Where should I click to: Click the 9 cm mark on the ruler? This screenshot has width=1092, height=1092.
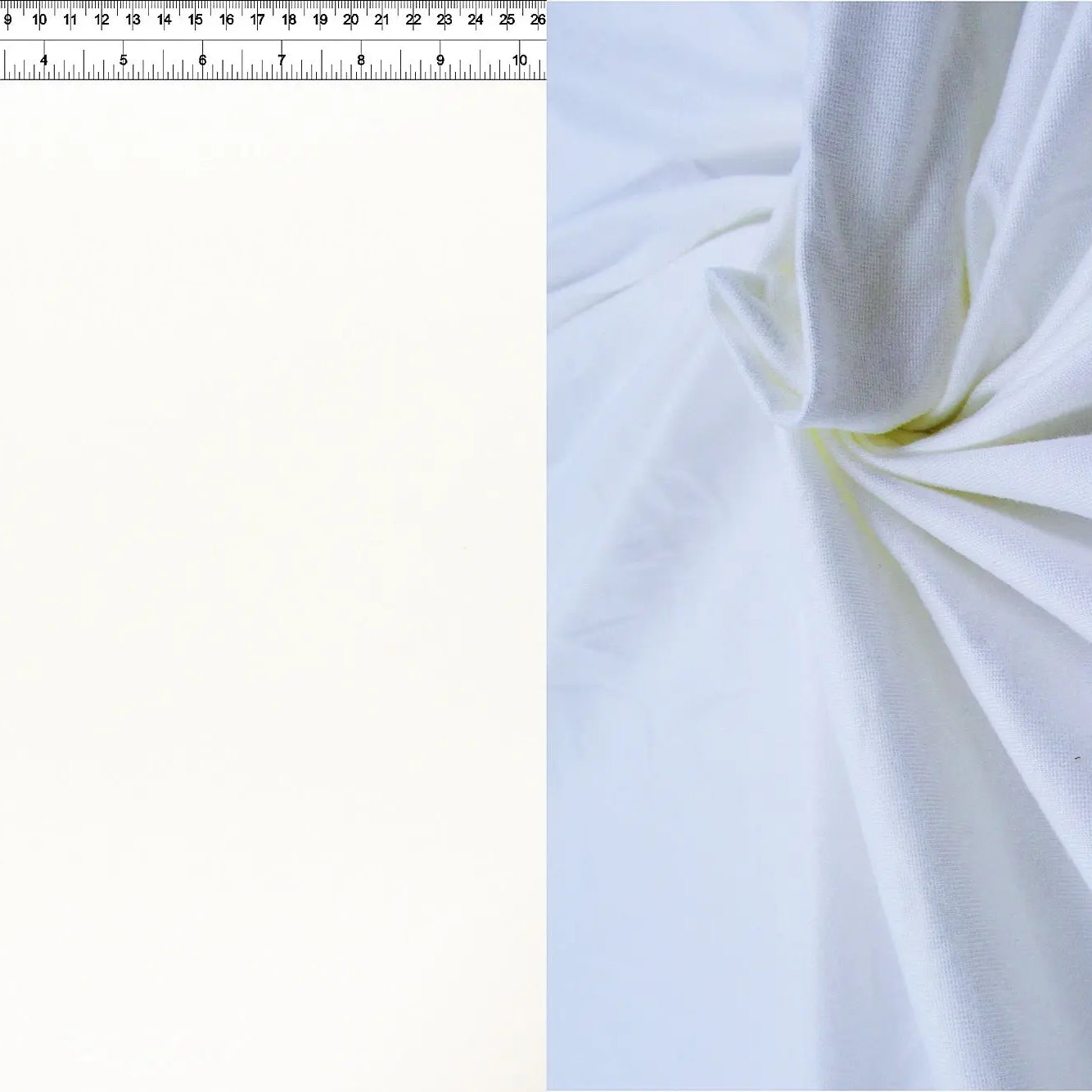point(8,19)
